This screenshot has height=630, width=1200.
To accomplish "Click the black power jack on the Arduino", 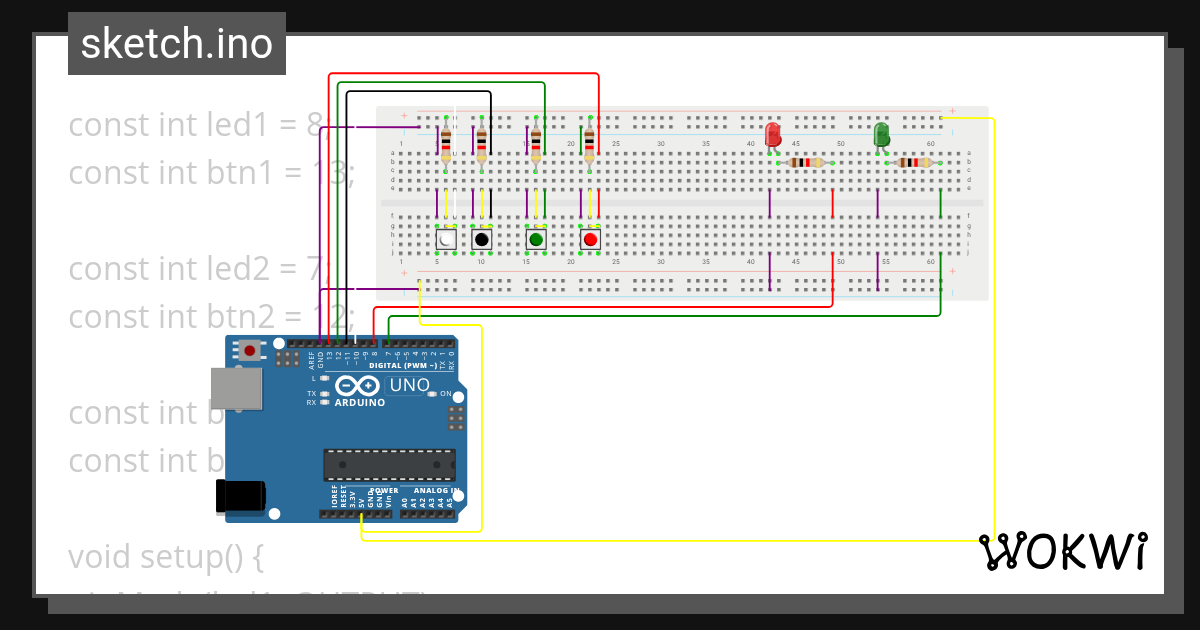I will [240, 494].
